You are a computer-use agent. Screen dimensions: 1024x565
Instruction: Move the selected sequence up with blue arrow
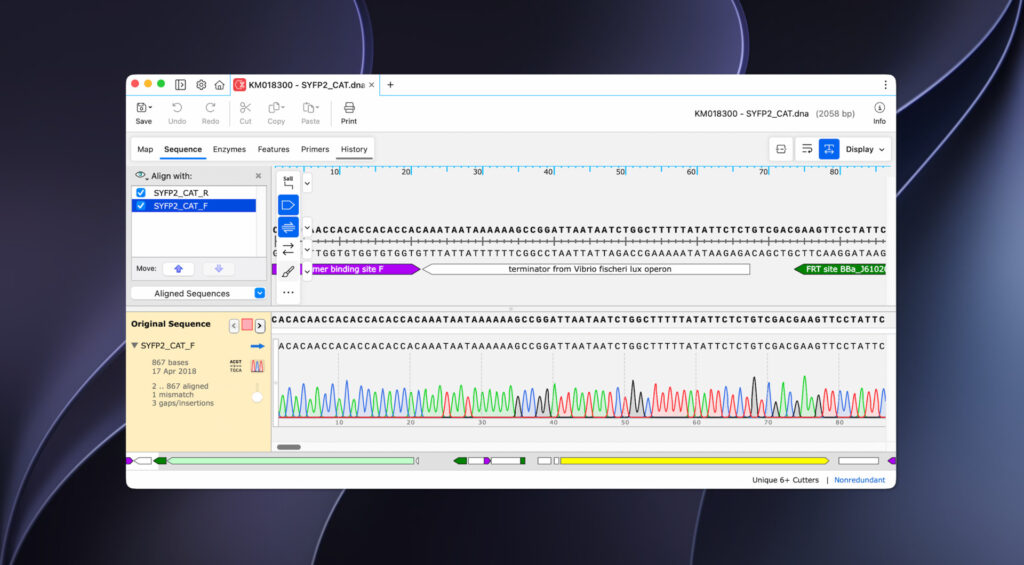click(x=178, y=268)
